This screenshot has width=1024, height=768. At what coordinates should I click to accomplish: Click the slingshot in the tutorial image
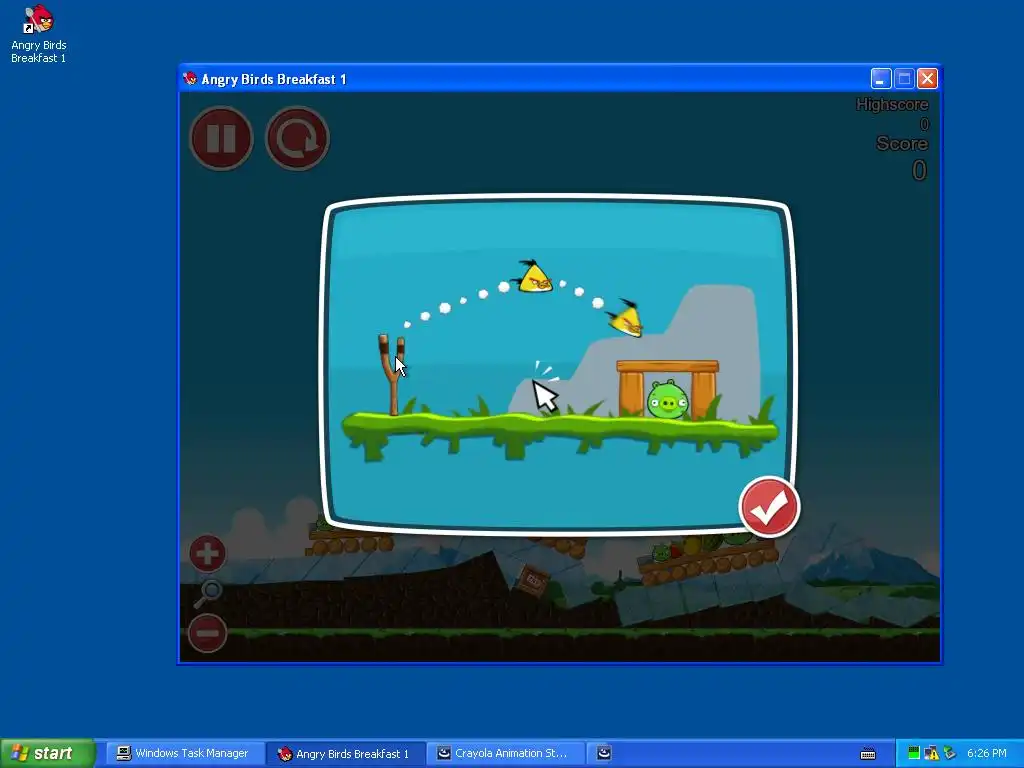(x=392, y=374)
